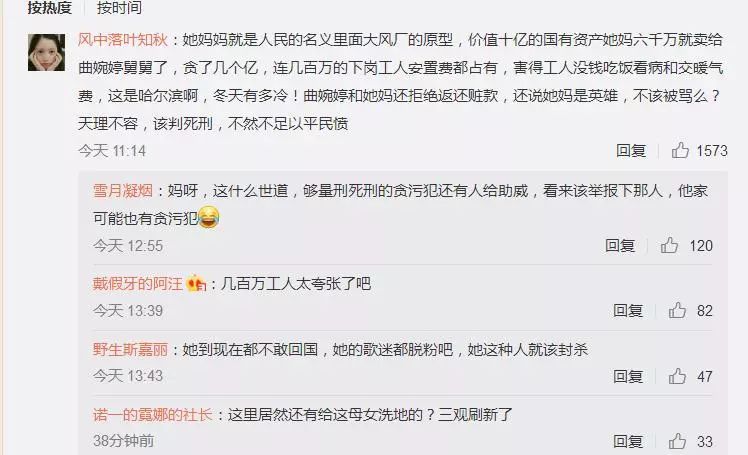The image size is (748, 455).
Task: Open profile of user 雪月凝烟
Action: click(x=123, y=191)
